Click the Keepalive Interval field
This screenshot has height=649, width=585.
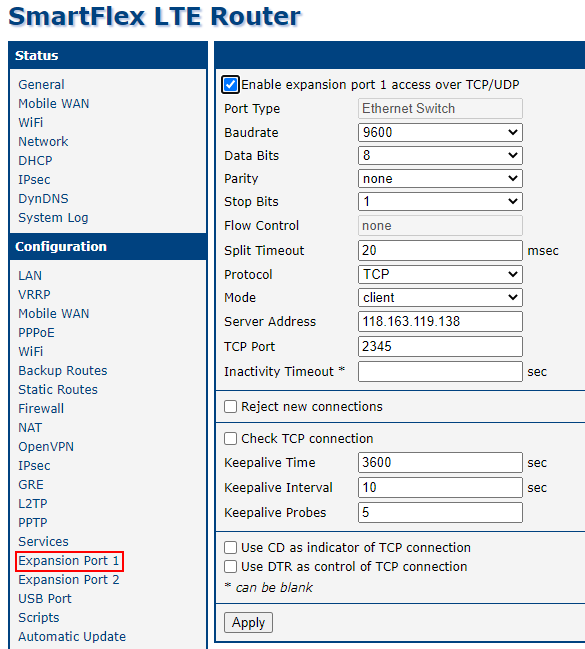tap(440, 488)
